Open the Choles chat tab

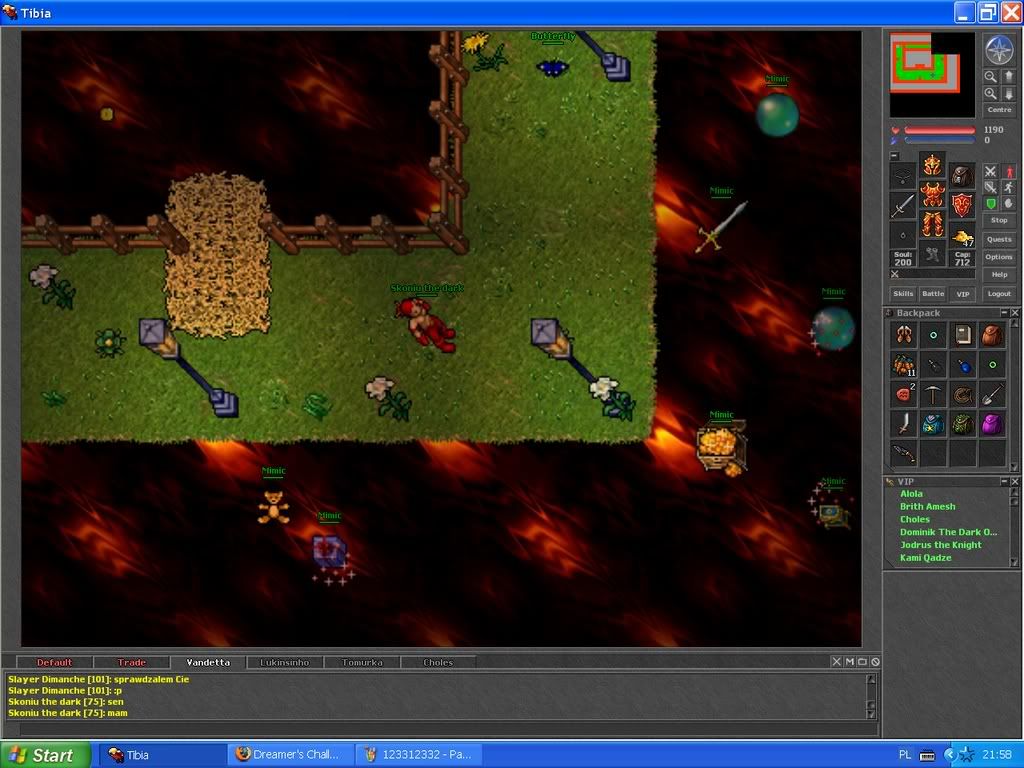[438, 662]
